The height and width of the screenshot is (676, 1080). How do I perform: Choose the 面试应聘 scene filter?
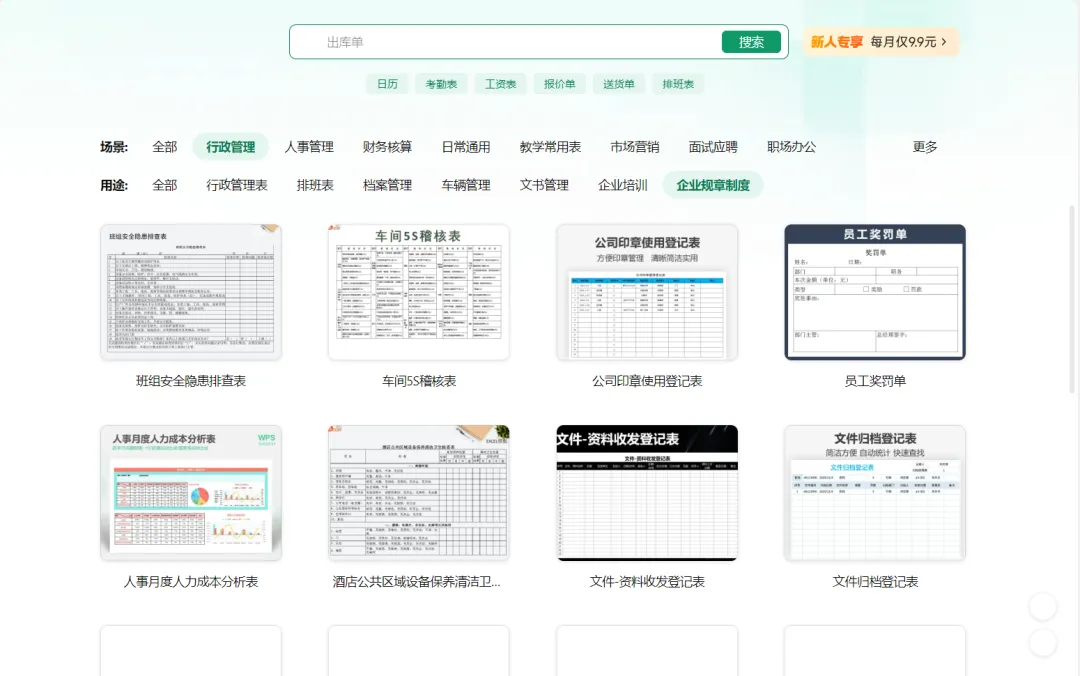(713, 147)
